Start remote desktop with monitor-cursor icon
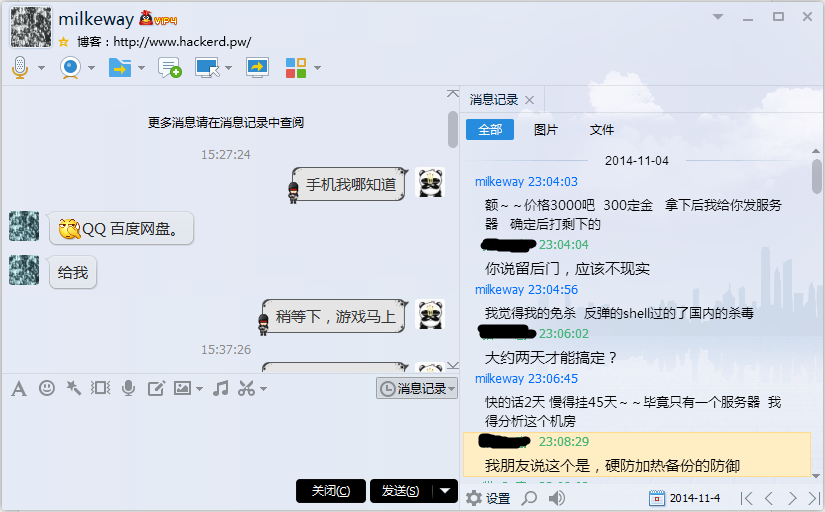825x512 pixels. 207,67
